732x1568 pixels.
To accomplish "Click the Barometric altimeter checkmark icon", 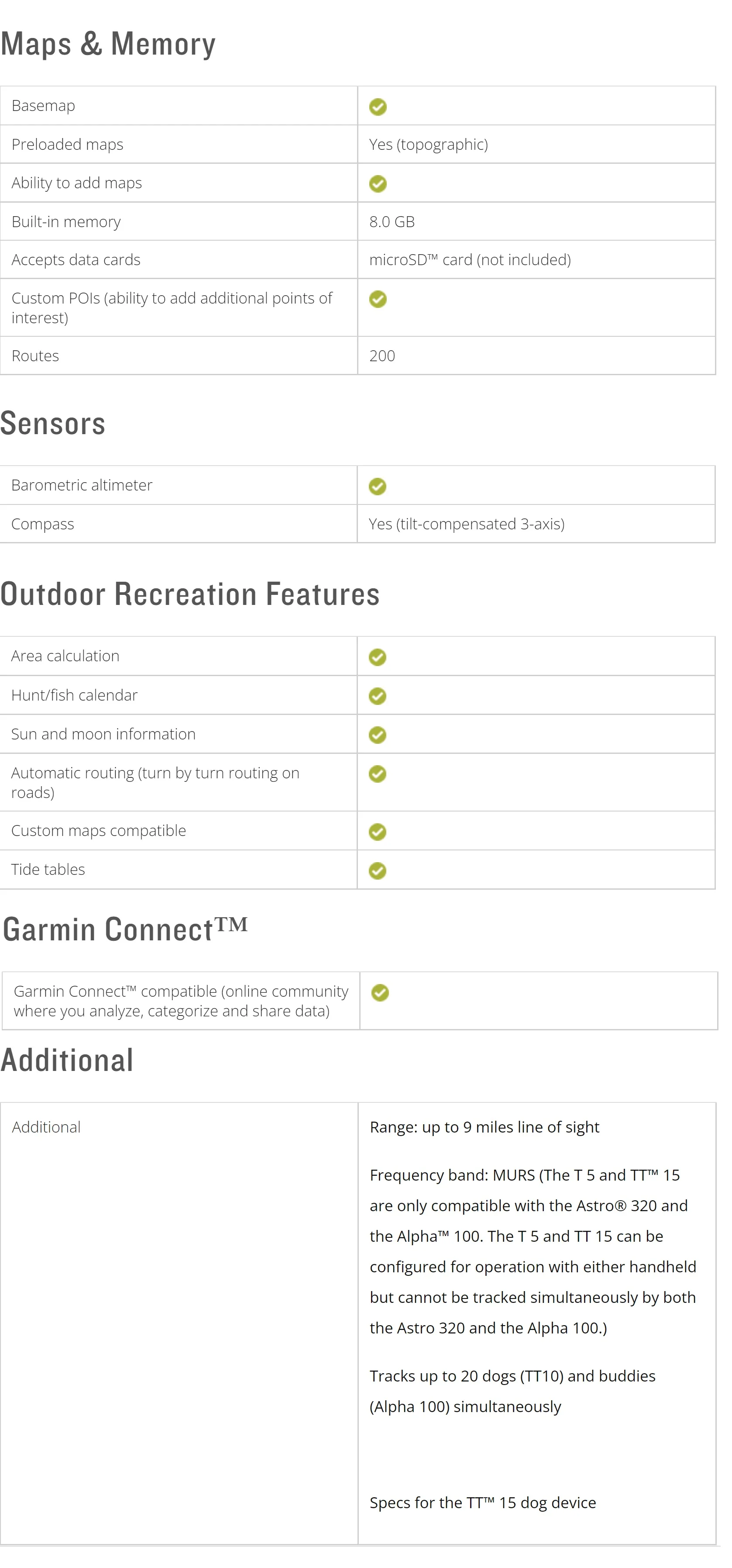I will coord(377,486).
